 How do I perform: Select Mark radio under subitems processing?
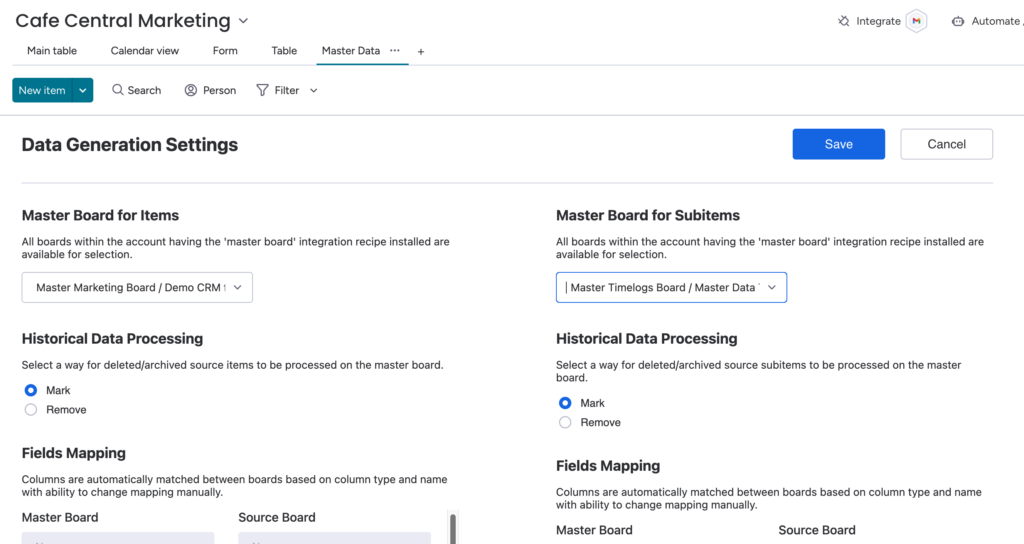(565, 403)
